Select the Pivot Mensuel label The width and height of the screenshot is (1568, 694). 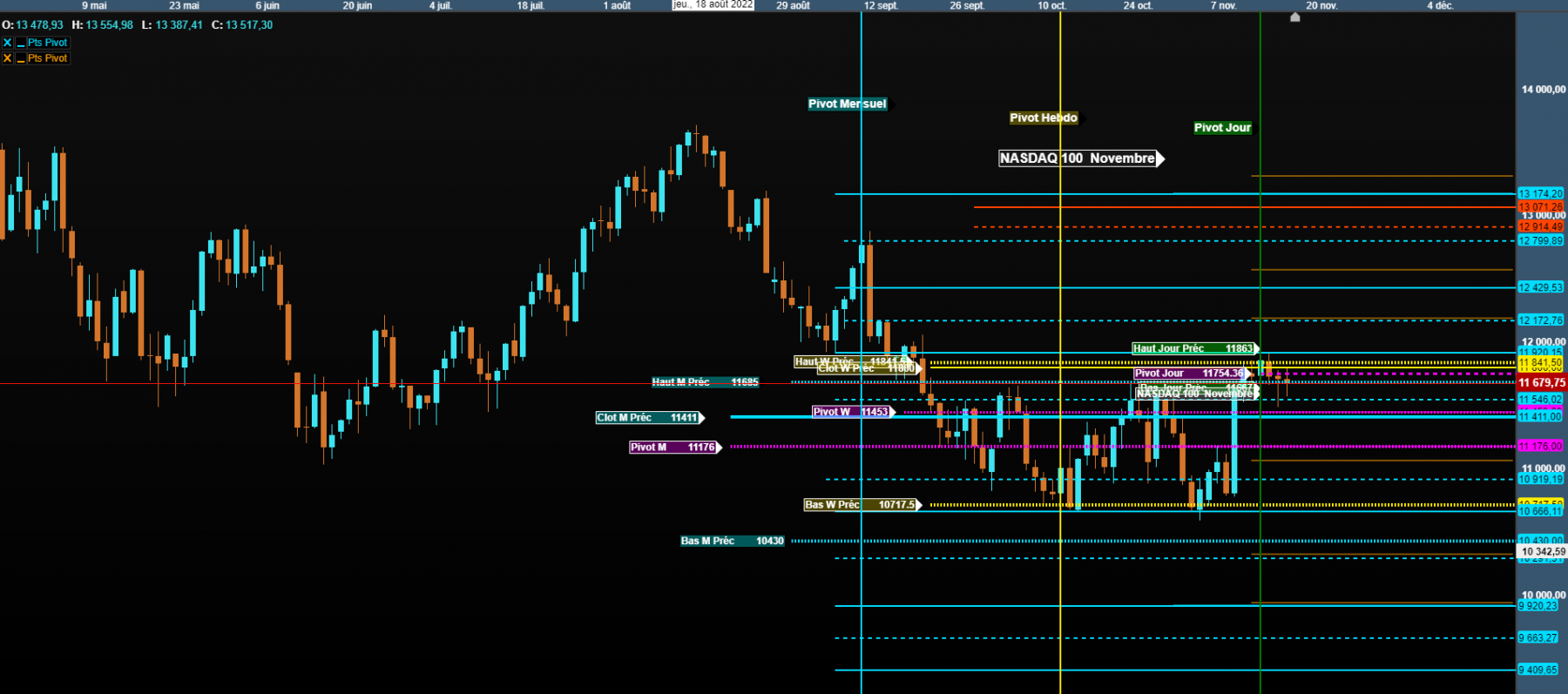point(848,104)
